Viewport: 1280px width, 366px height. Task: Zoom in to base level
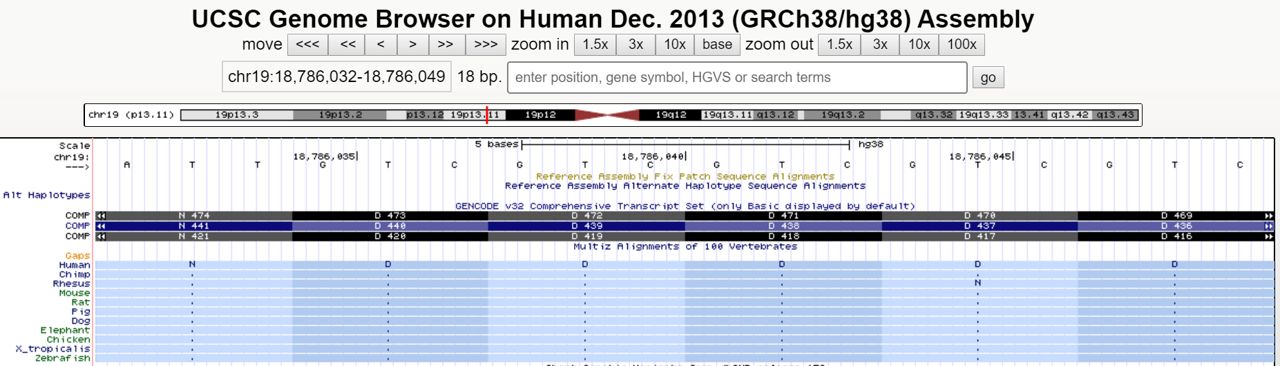[x=717, y=44]
